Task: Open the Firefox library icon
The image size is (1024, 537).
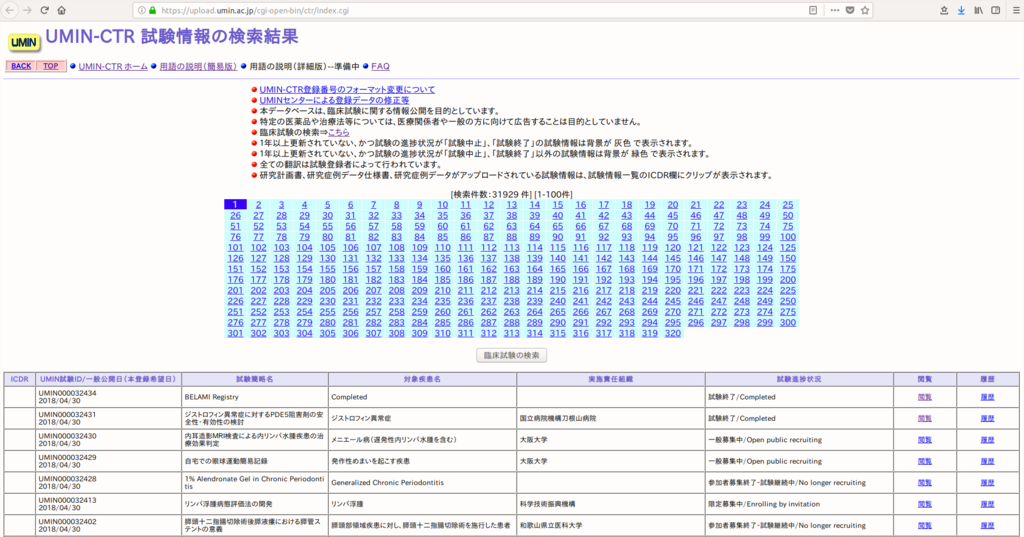Action: 978,10
